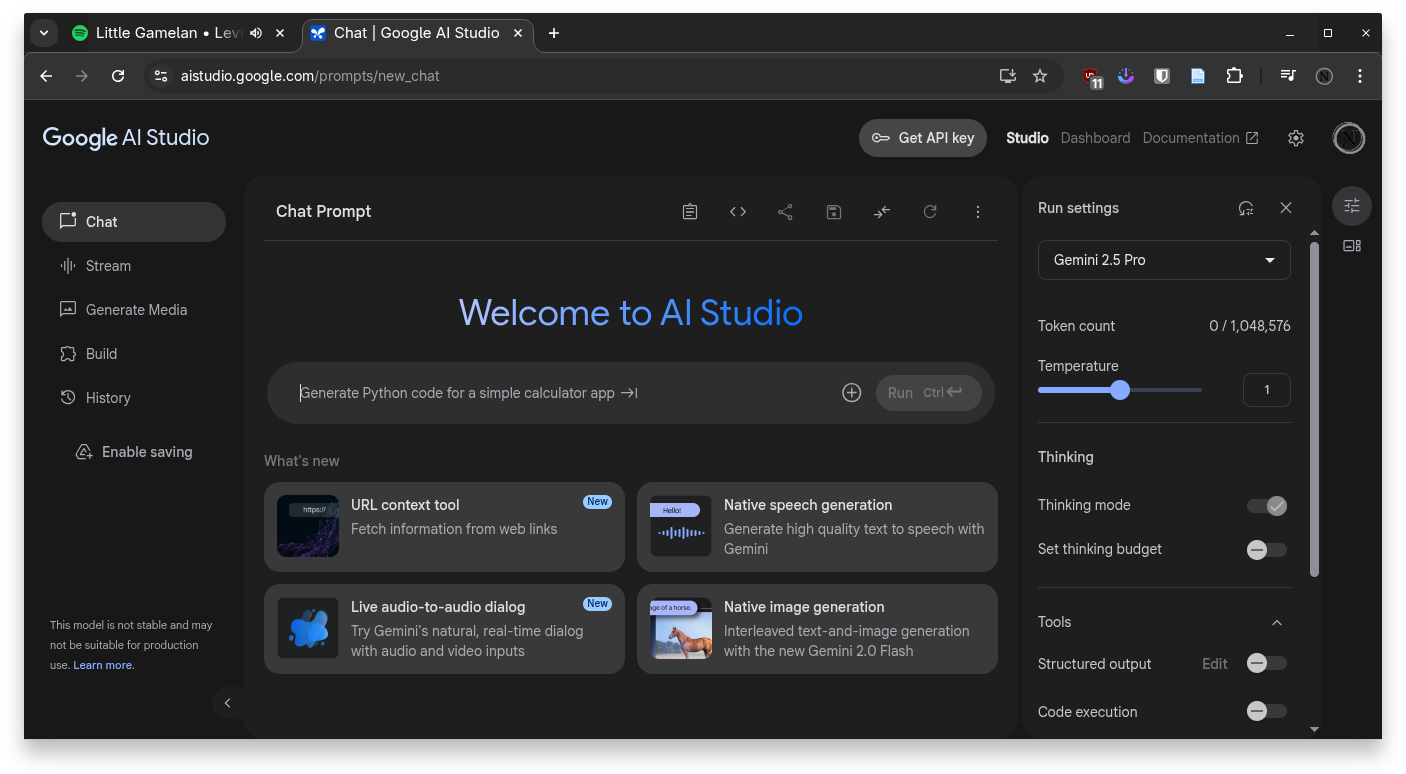Bookmark this page with the star icon

[x=1040, y=76]
